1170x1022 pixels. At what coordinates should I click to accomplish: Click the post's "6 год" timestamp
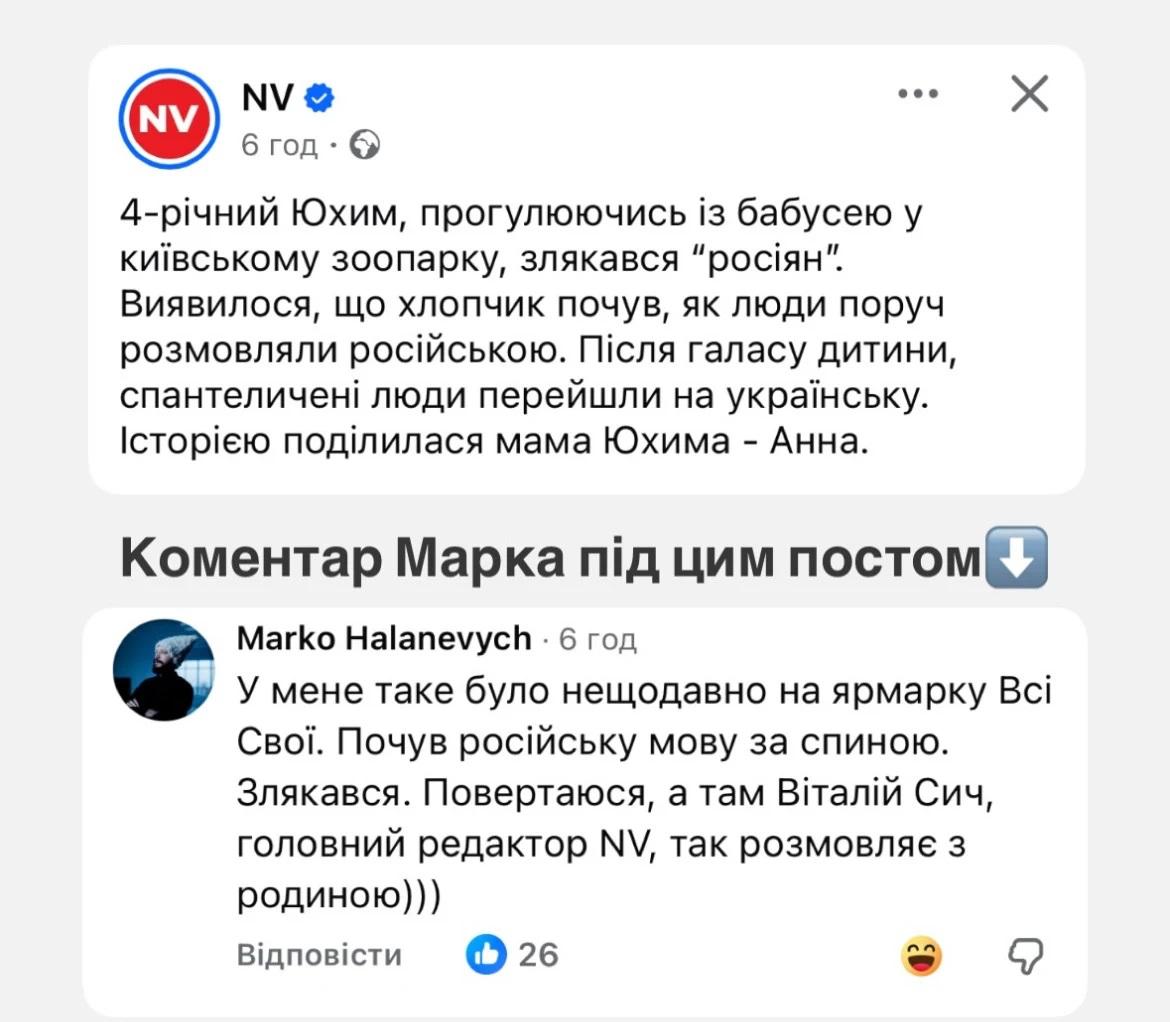pyautogui.click(x=279, y=146)
